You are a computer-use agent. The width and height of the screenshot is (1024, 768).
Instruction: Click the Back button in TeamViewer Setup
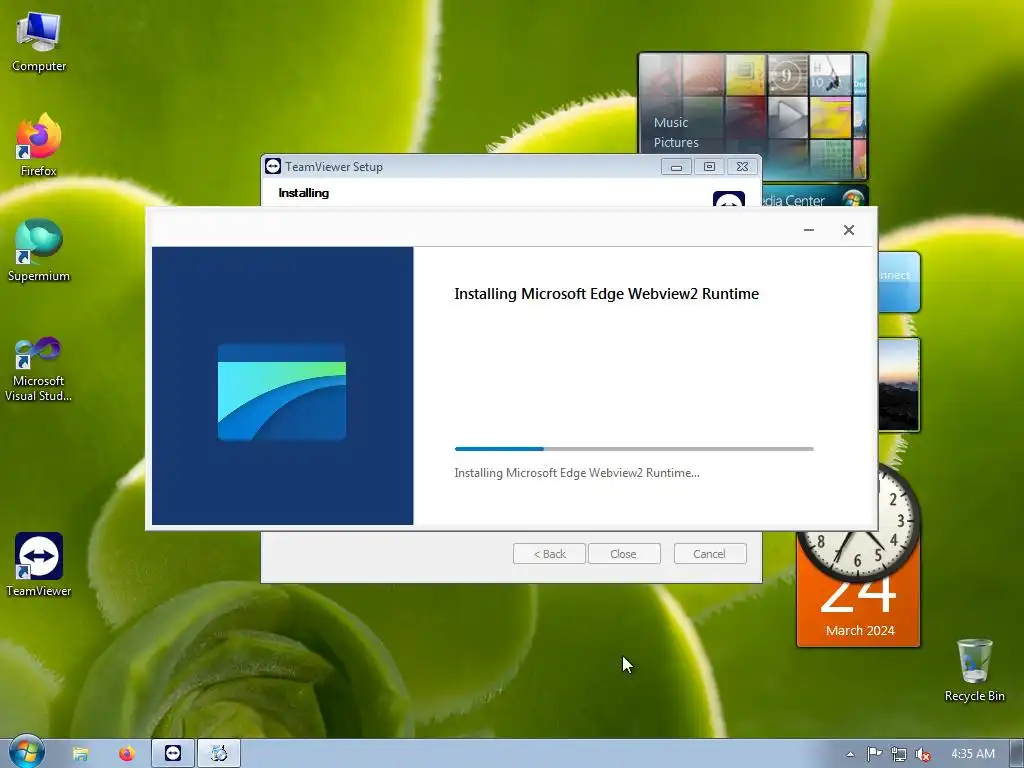click(549, 554)
